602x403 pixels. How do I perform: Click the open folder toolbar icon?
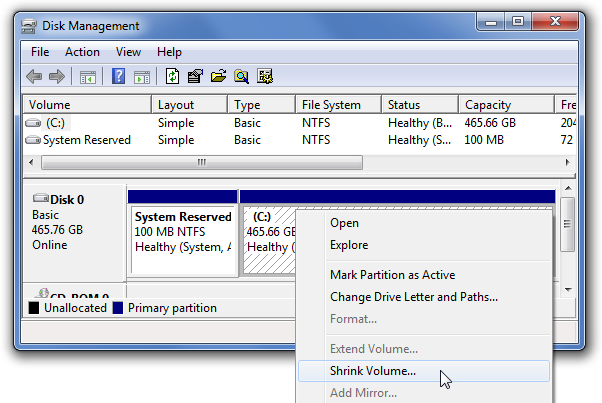(218, 76)
